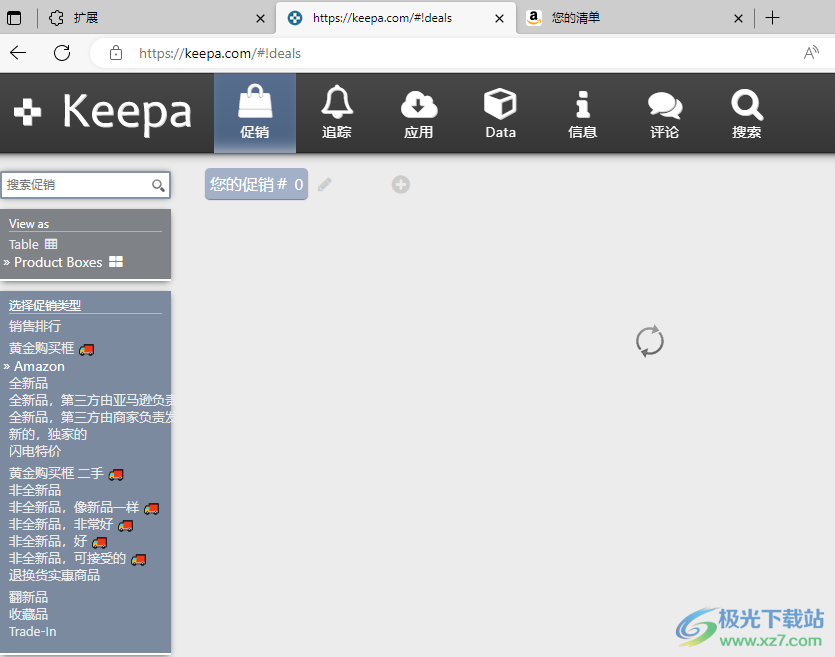Click the magnifier in the 搜索促销 box

(x=158, y=185)
